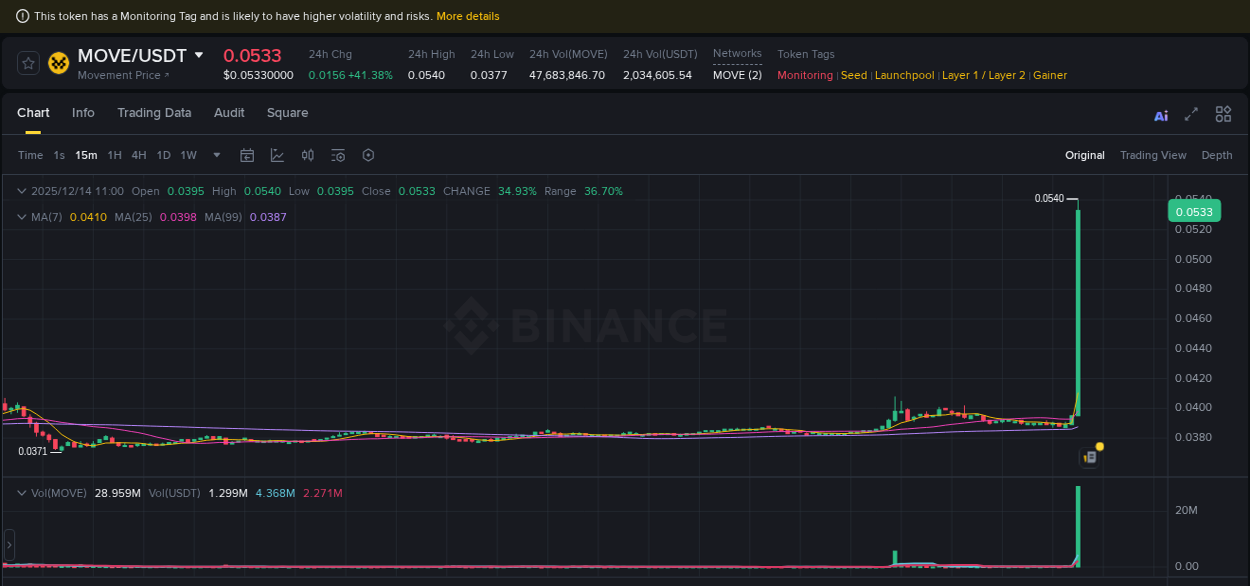Open the Ai chart assistant
The image size is (1250, 586).
pyautogui.click(x=1160, y=115)
